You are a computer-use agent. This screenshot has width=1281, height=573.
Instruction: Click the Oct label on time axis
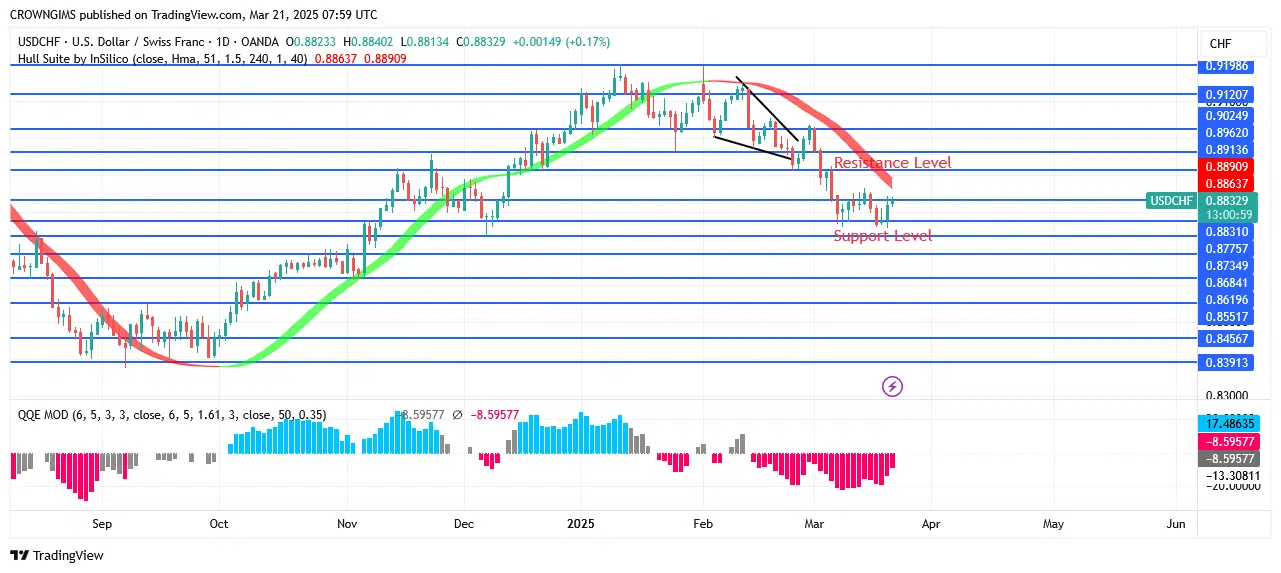219,523
